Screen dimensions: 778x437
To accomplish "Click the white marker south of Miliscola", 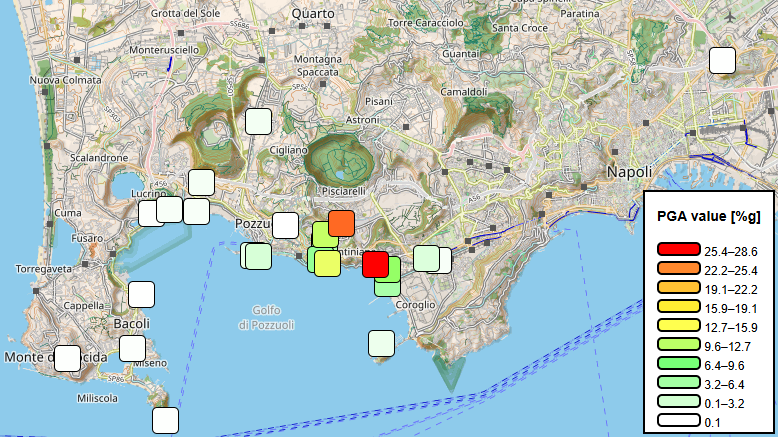I will [165, 421].
